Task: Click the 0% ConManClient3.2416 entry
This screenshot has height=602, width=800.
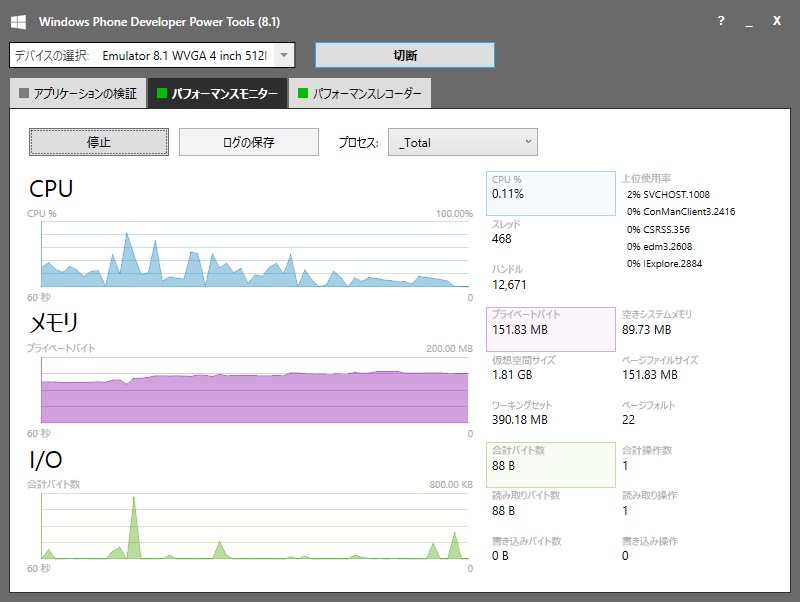Action: 681,212
